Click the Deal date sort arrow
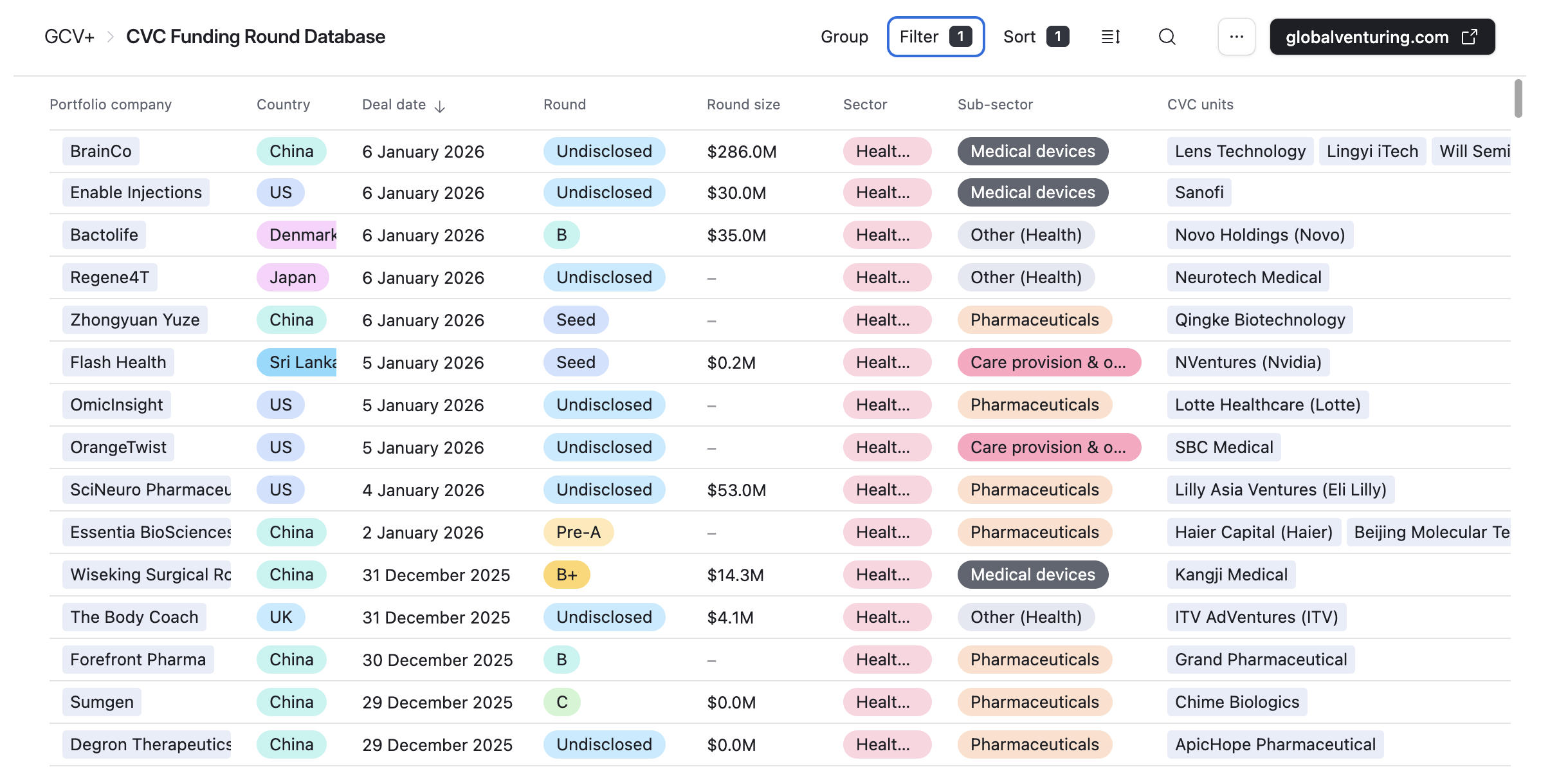1568x767 pixels. [x=440, y=106]
